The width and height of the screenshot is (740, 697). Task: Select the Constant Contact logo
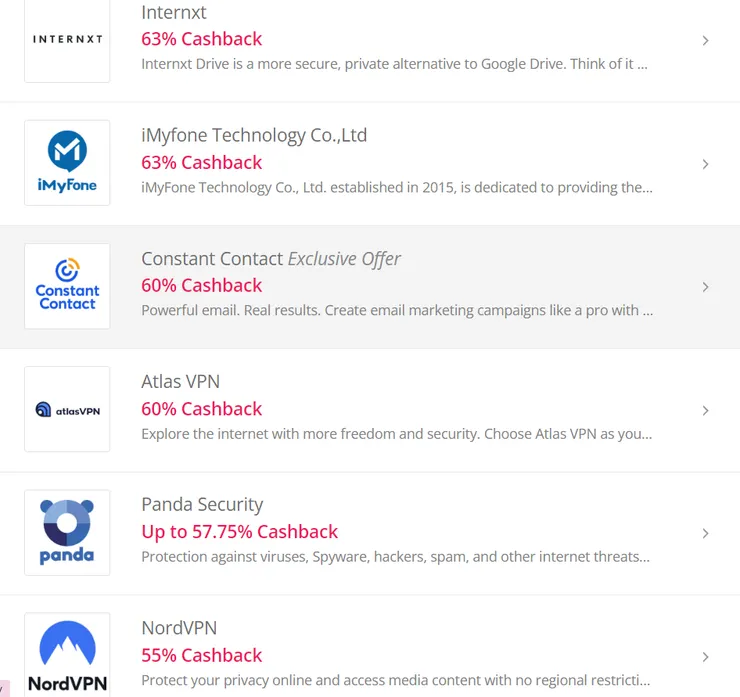tap(67, 286)
